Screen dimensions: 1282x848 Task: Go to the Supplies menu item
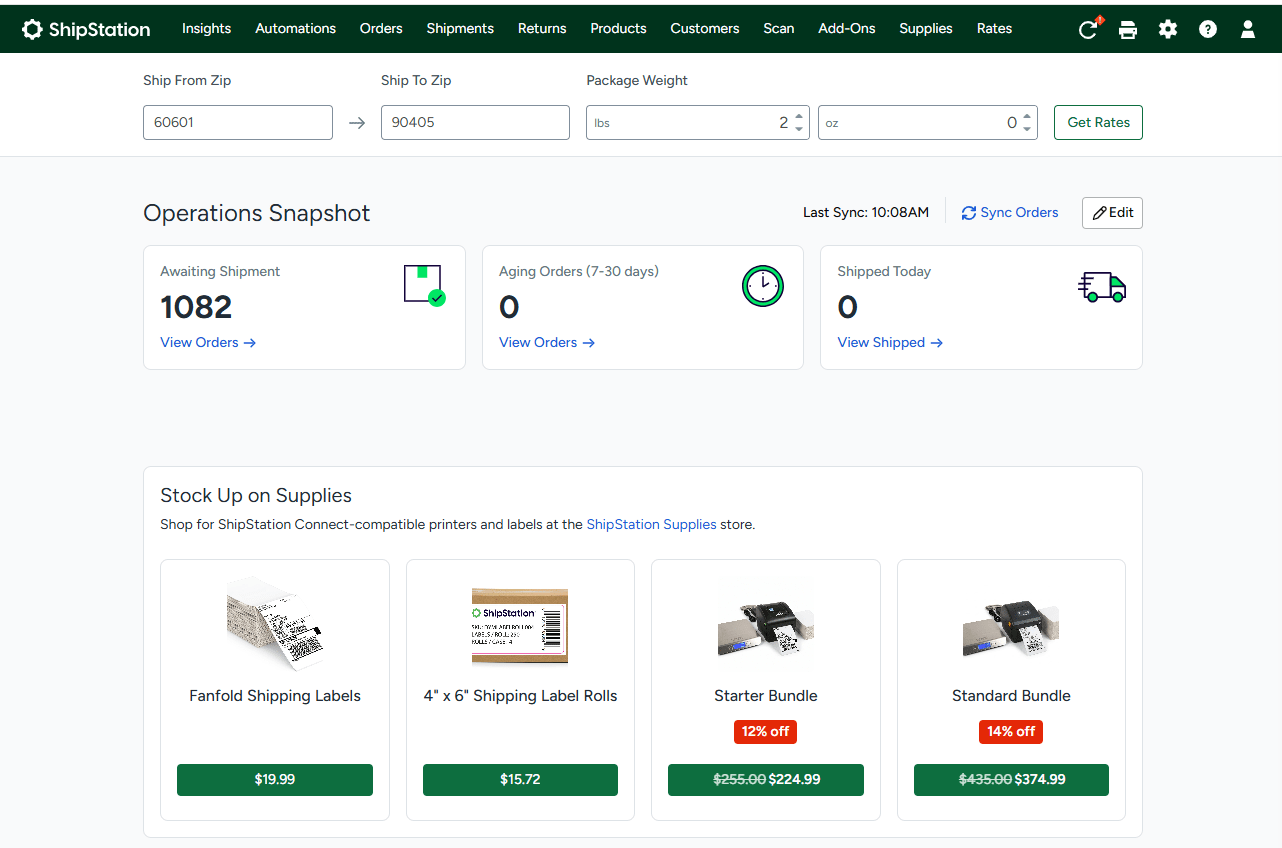click(x=926, y=28)
